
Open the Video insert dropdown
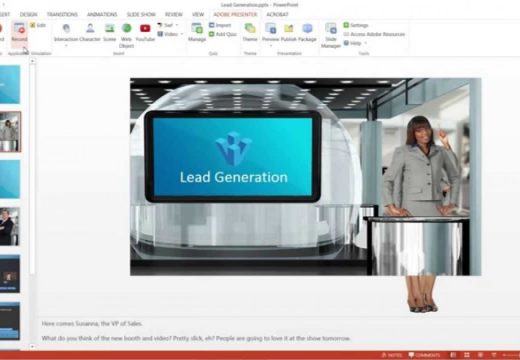[x=170, y=34]
